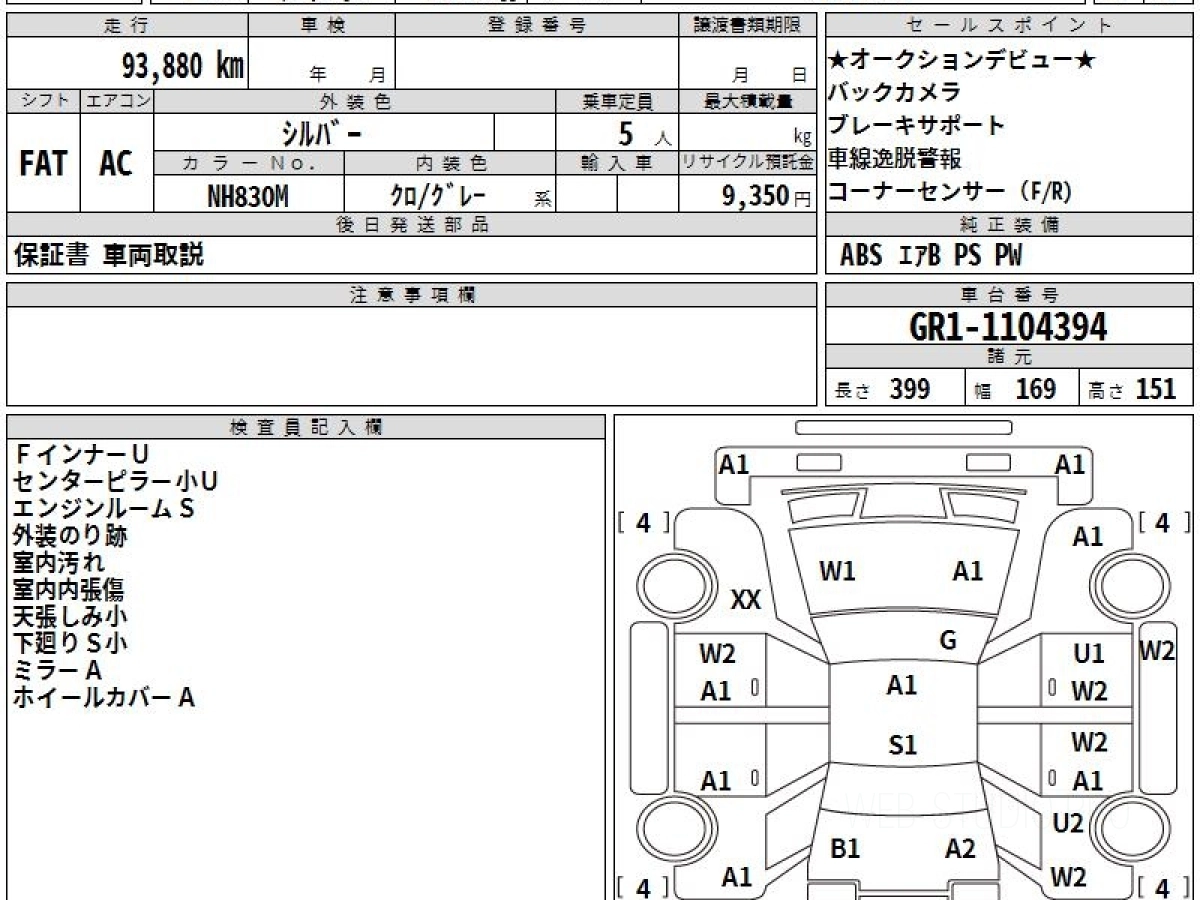Click the リサイクル預託金 header
The height and width of the screenshot is (900, 1200).
point(748,162)
